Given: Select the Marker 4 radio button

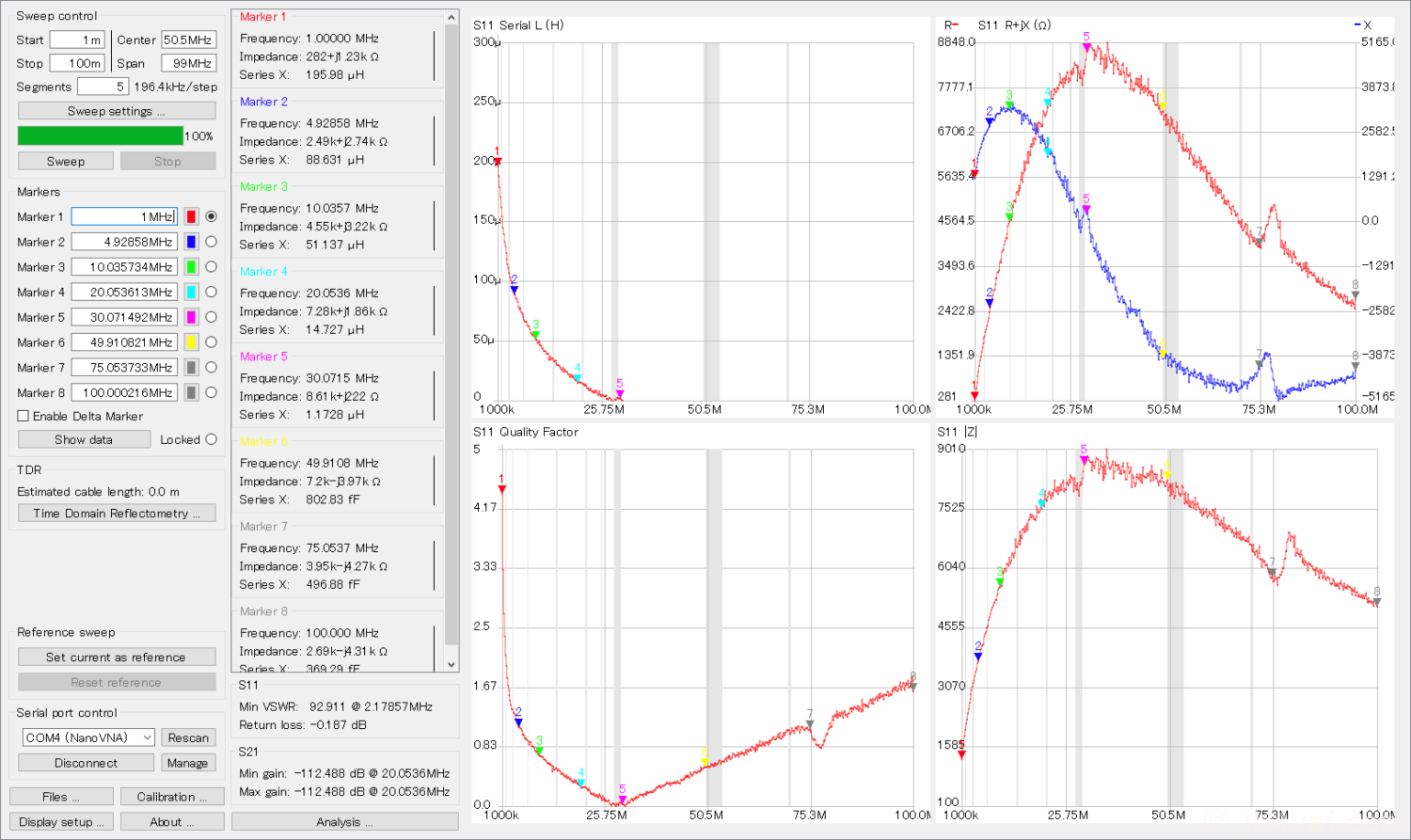Looking at the screenshot, I should 211,292.
